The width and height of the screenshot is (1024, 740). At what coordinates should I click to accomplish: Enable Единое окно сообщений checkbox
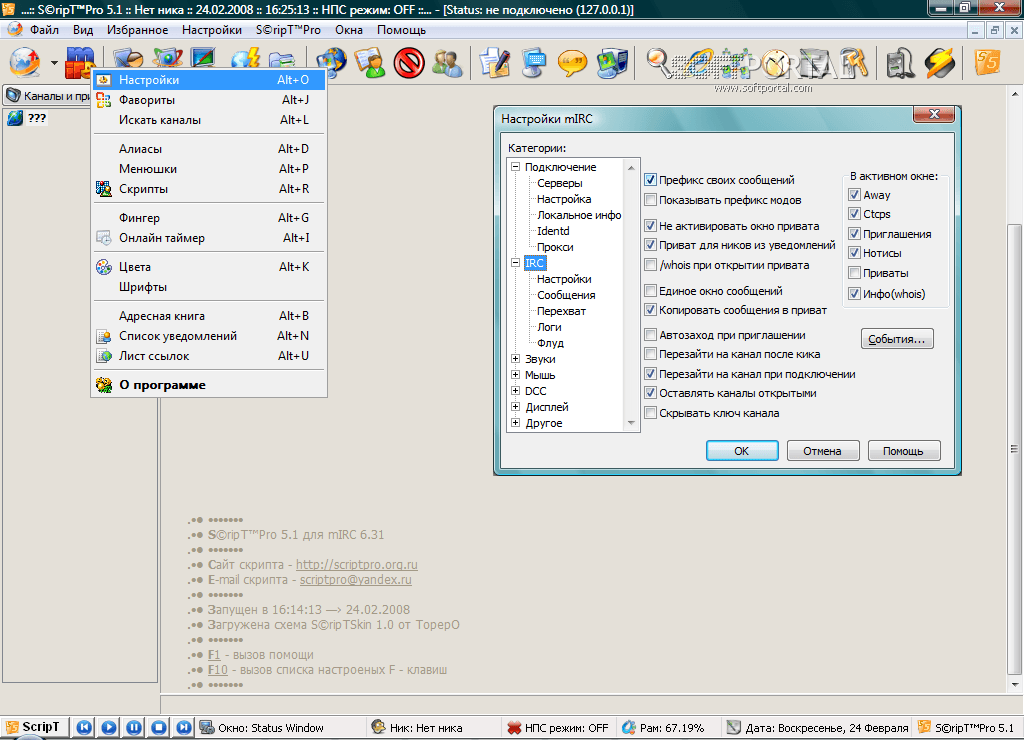[x=650, y=291]
